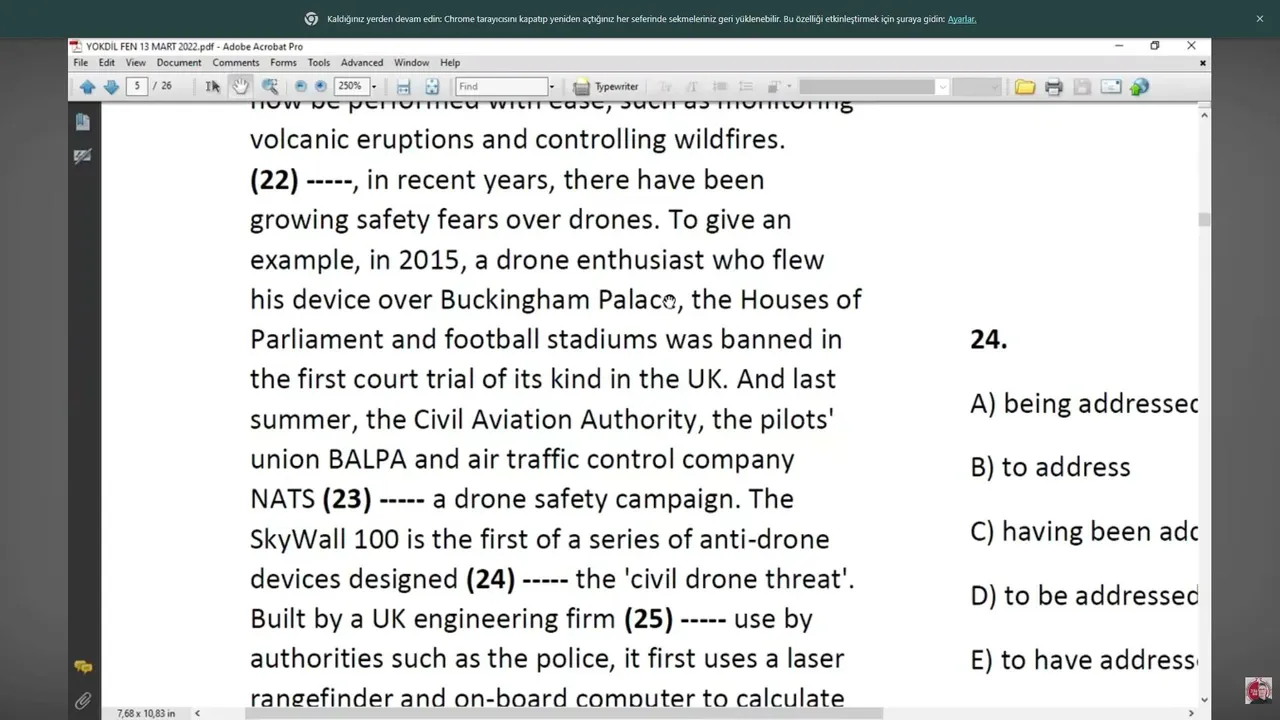Open the Find options dropdown arrow

click(551, 87)
